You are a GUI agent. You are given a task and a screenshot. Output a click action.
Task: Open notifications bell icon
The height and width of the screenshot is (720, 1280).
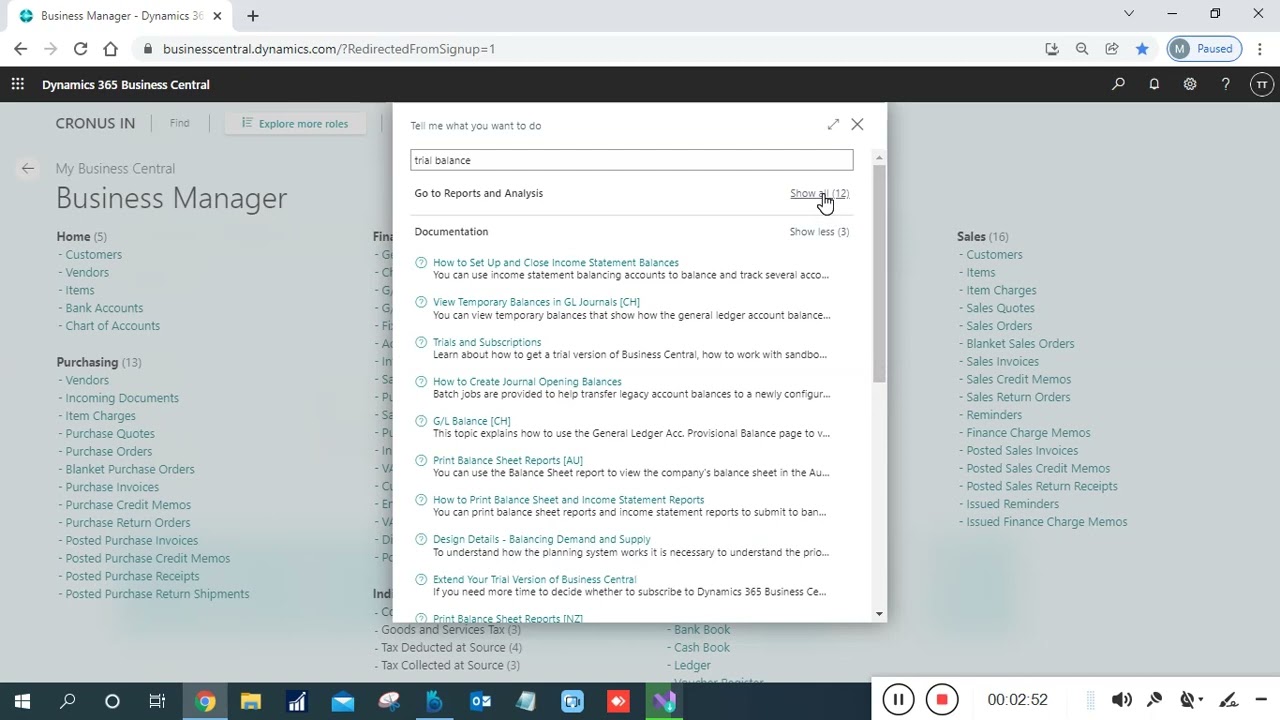click(x=1154, y=84)
